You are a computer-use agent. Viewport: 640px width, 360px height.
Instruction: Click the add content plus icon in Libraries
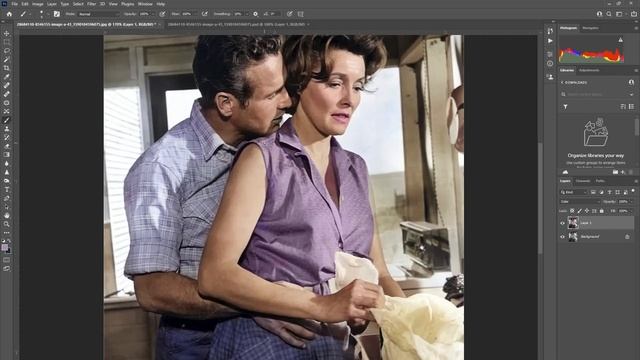[623, 172]
